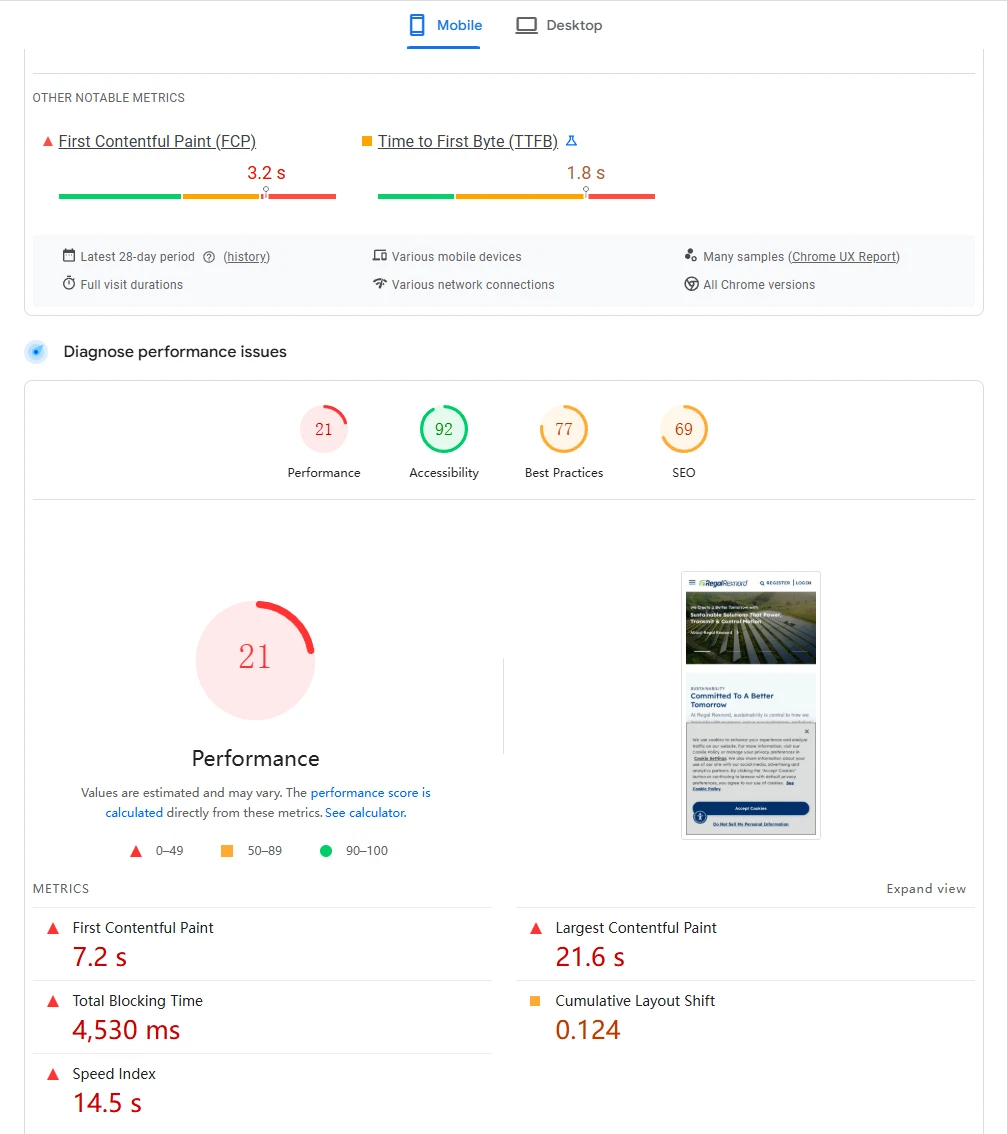Click the red triangle beside Speed Index
Viewport: 1007px width, 1134px height.
[x=53, y=1075]
